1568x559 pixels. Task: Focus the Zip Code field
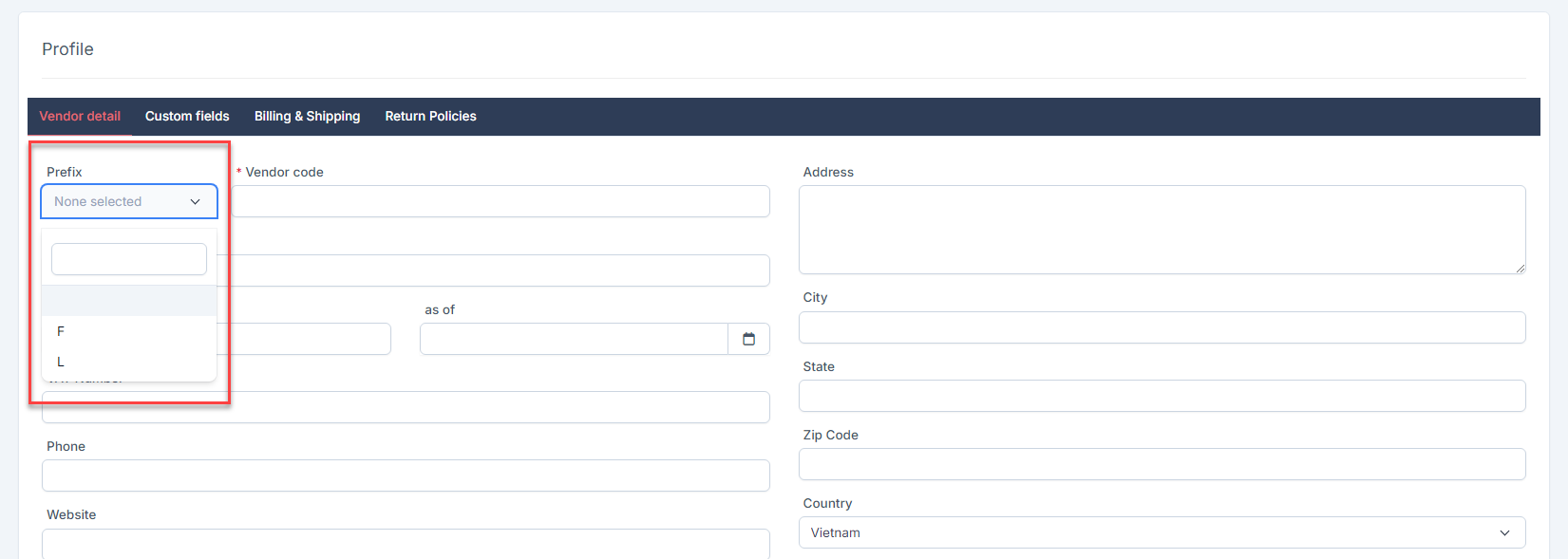[1162, 464]
